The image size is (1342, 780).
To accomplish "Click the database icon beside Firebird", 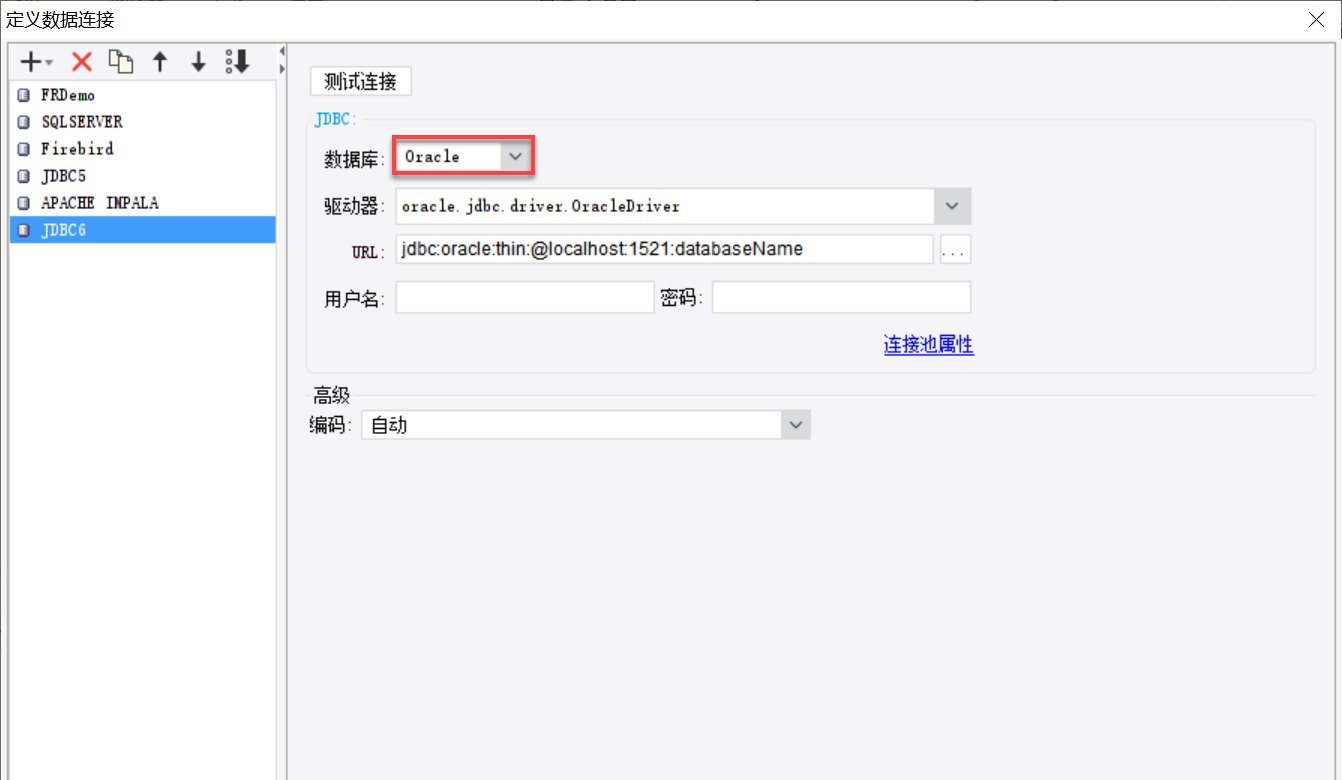I will 24,150.
